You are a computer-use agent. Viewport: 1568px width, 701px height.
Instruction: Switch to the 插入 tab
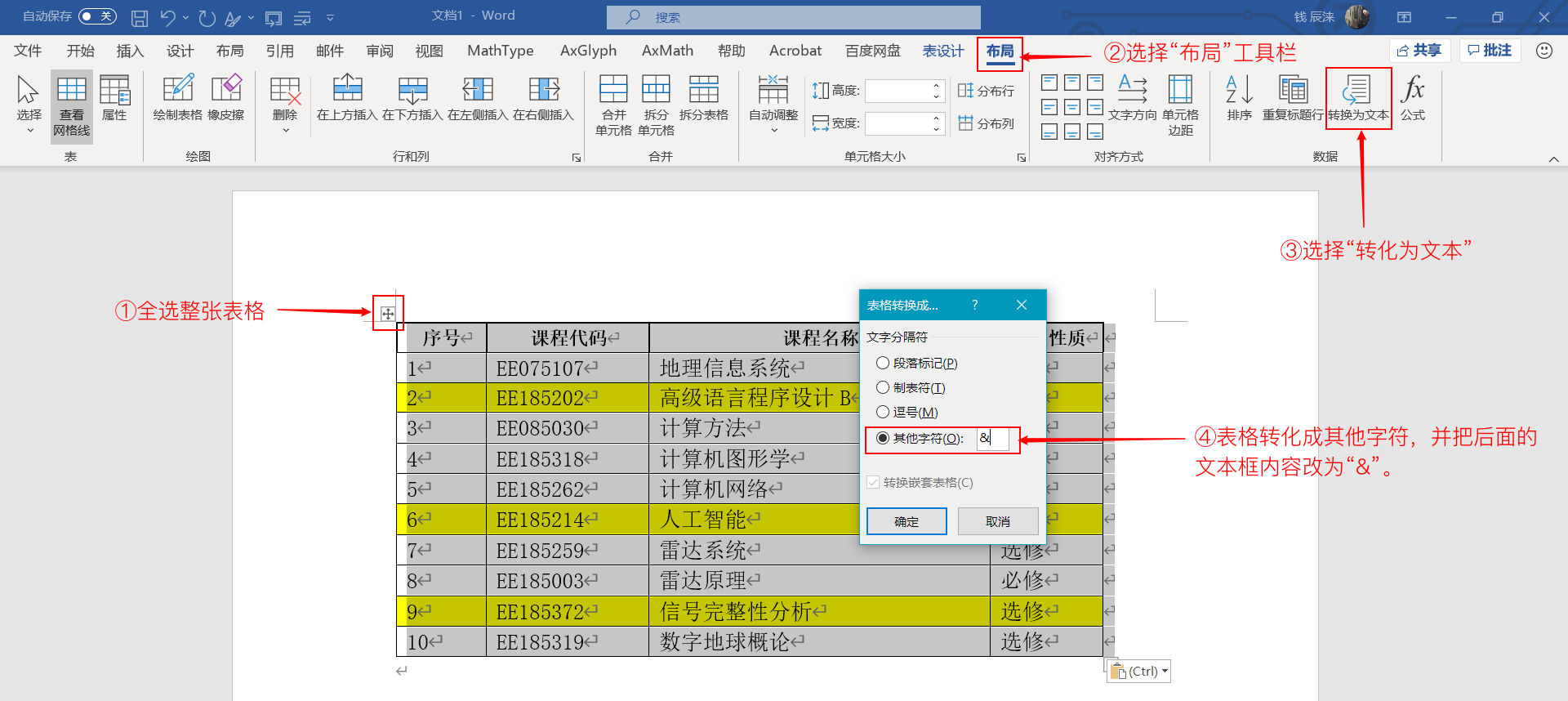(x=130, y=51)
